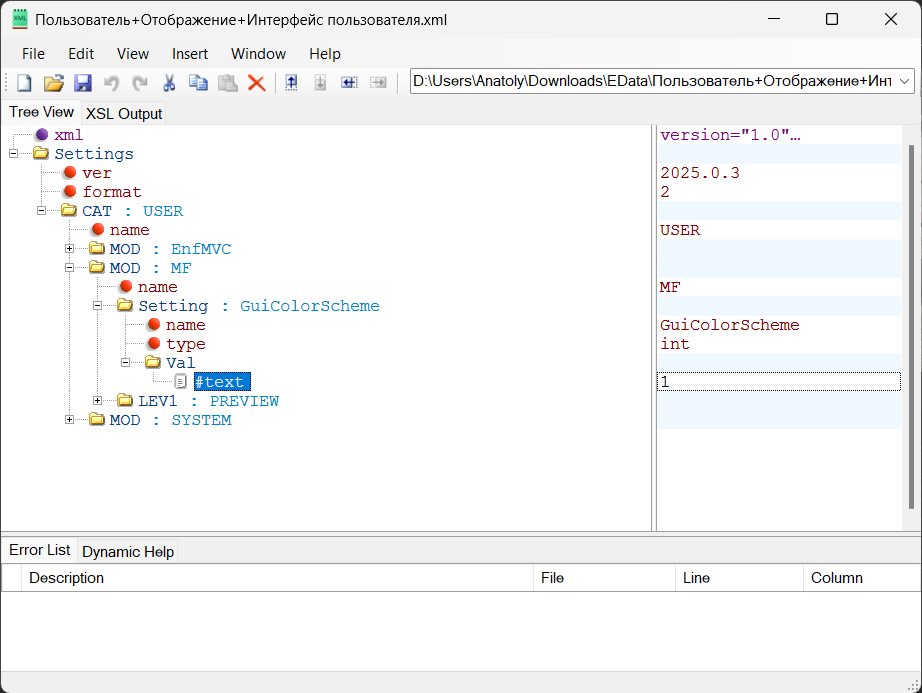This screenshot has height=693, width=922.
Task: Click the MF value in right pane
Action: click(x=670, y=287)
